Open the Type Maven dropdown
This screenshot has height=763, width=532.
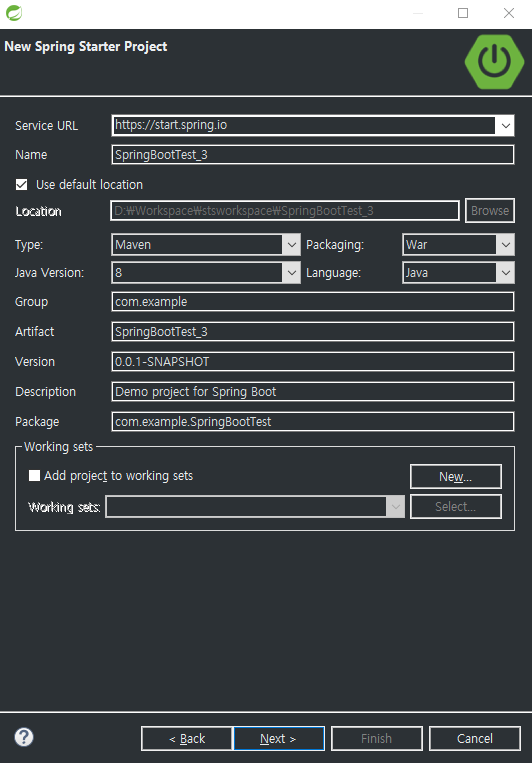pos(206,245)
